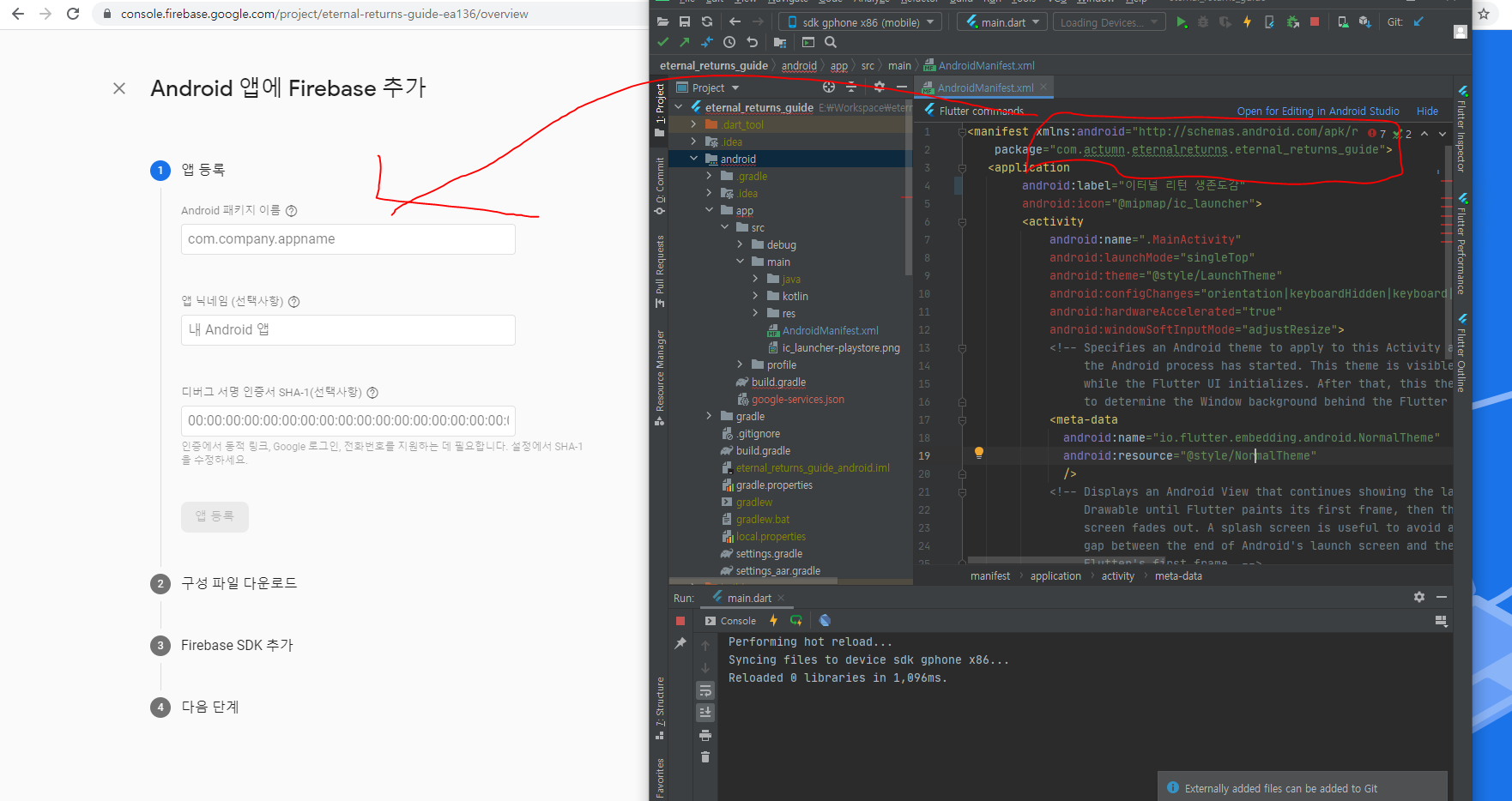Click the Flutter Hot Reload lightning icon in toolbar

[1247, 22]
